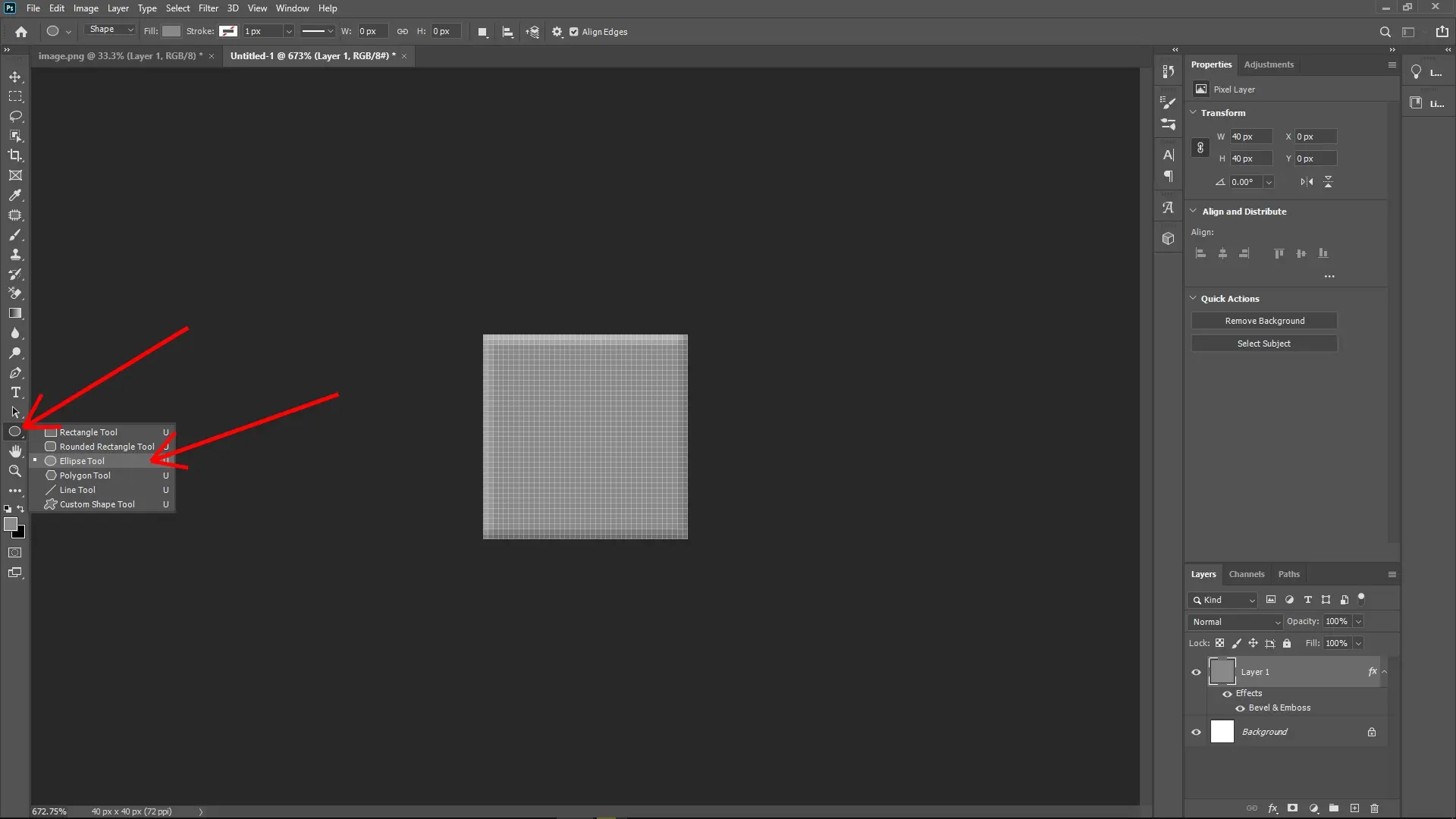Open the Shape tool mode dropdown
The height and width of the screenshot is (819, 1456).
110,30
